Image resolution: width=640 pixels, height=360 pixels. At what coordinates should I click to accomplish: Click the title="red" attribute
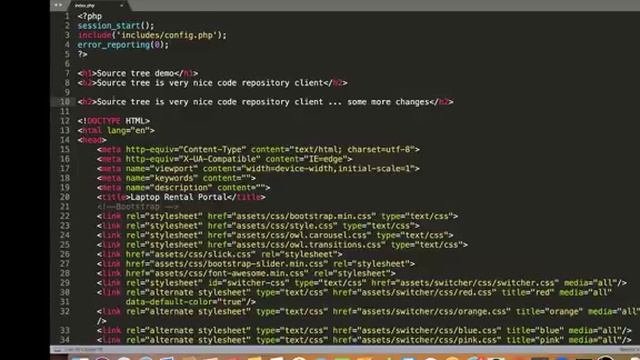(x=527, y=292)
